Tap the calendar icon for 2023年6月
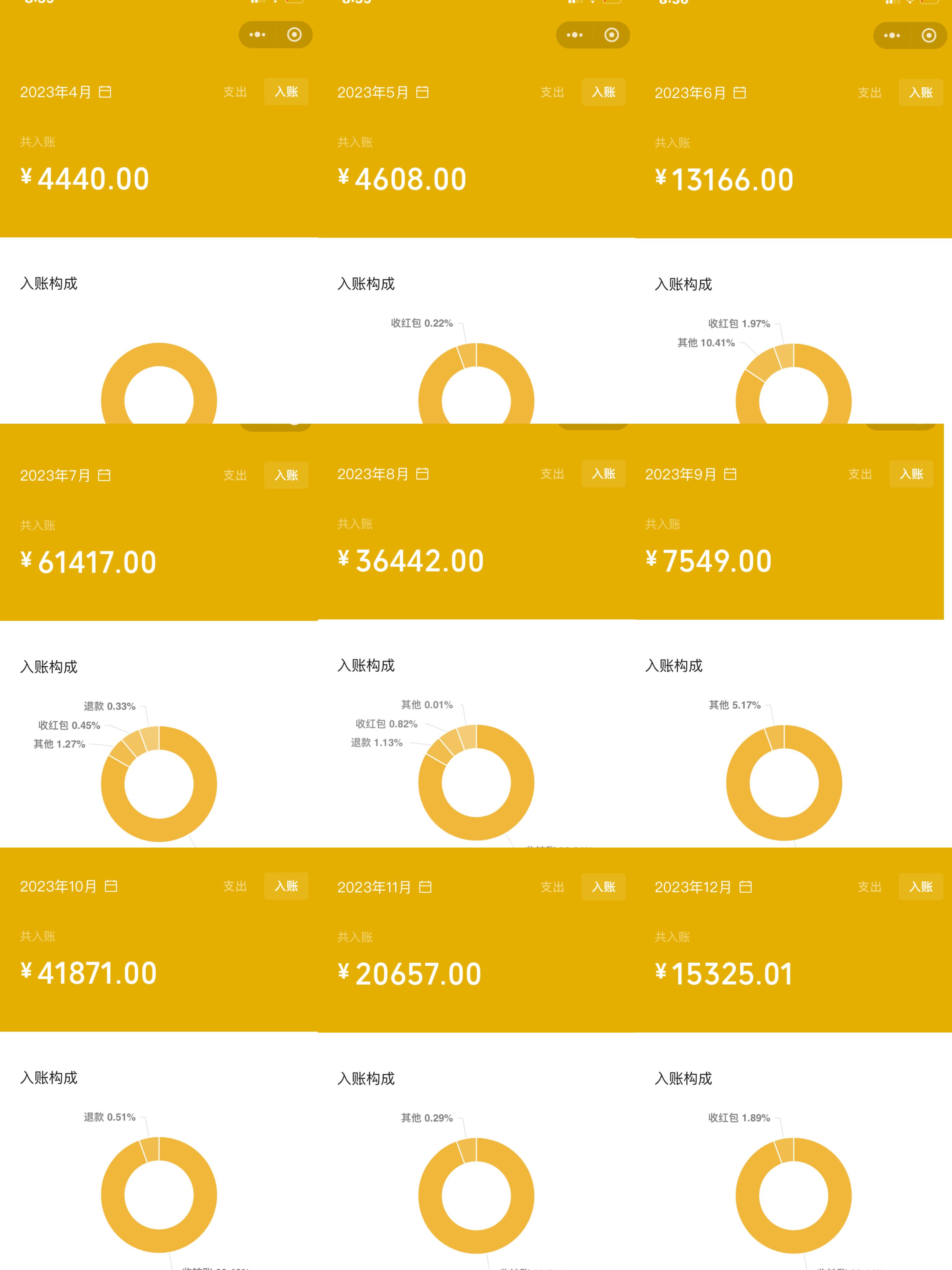Image resolution: width=952 pixels, height=1270 pixels. pyautogui.click(x=740, y=92)
